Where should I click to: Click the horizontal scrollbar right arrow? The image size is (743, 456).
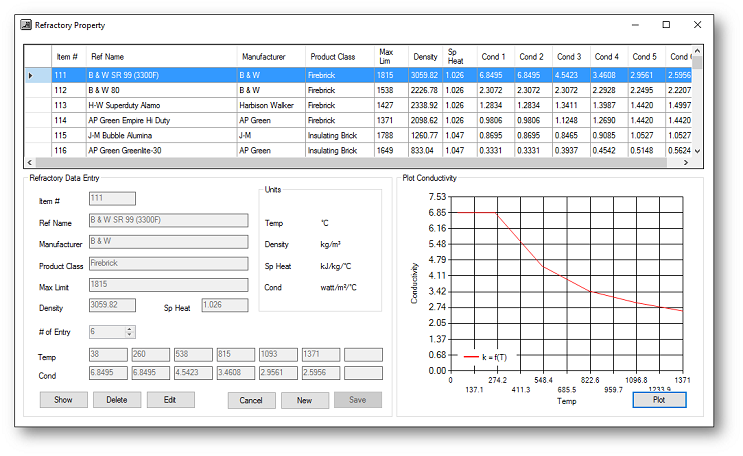[x=686, y=163]
